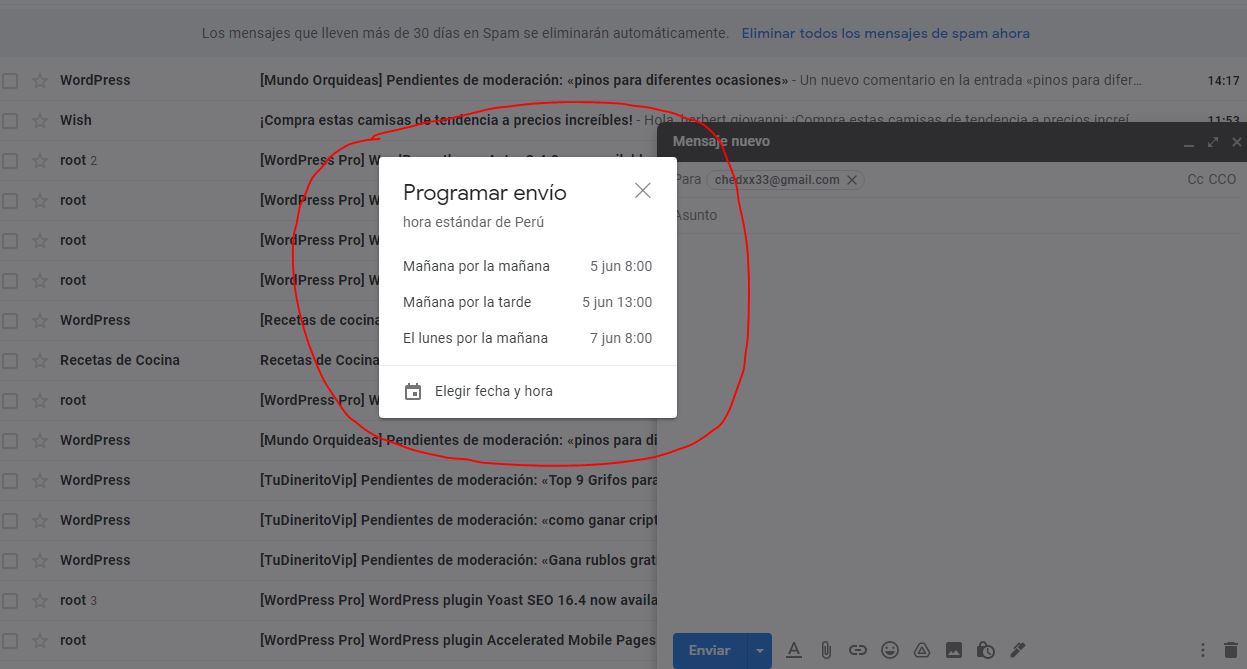This screenshot has height=669, width=1247.
Task: Open text formatting options
Action: [794, 650]
